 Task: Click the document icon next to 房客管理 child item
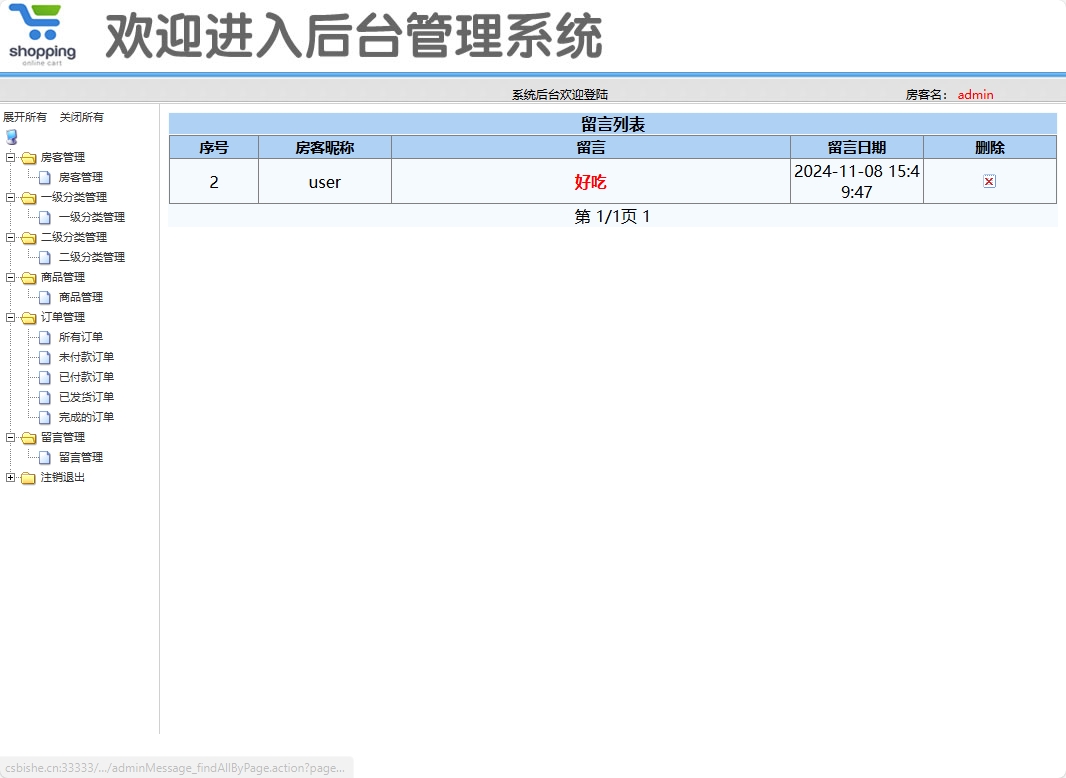(42, 177)
